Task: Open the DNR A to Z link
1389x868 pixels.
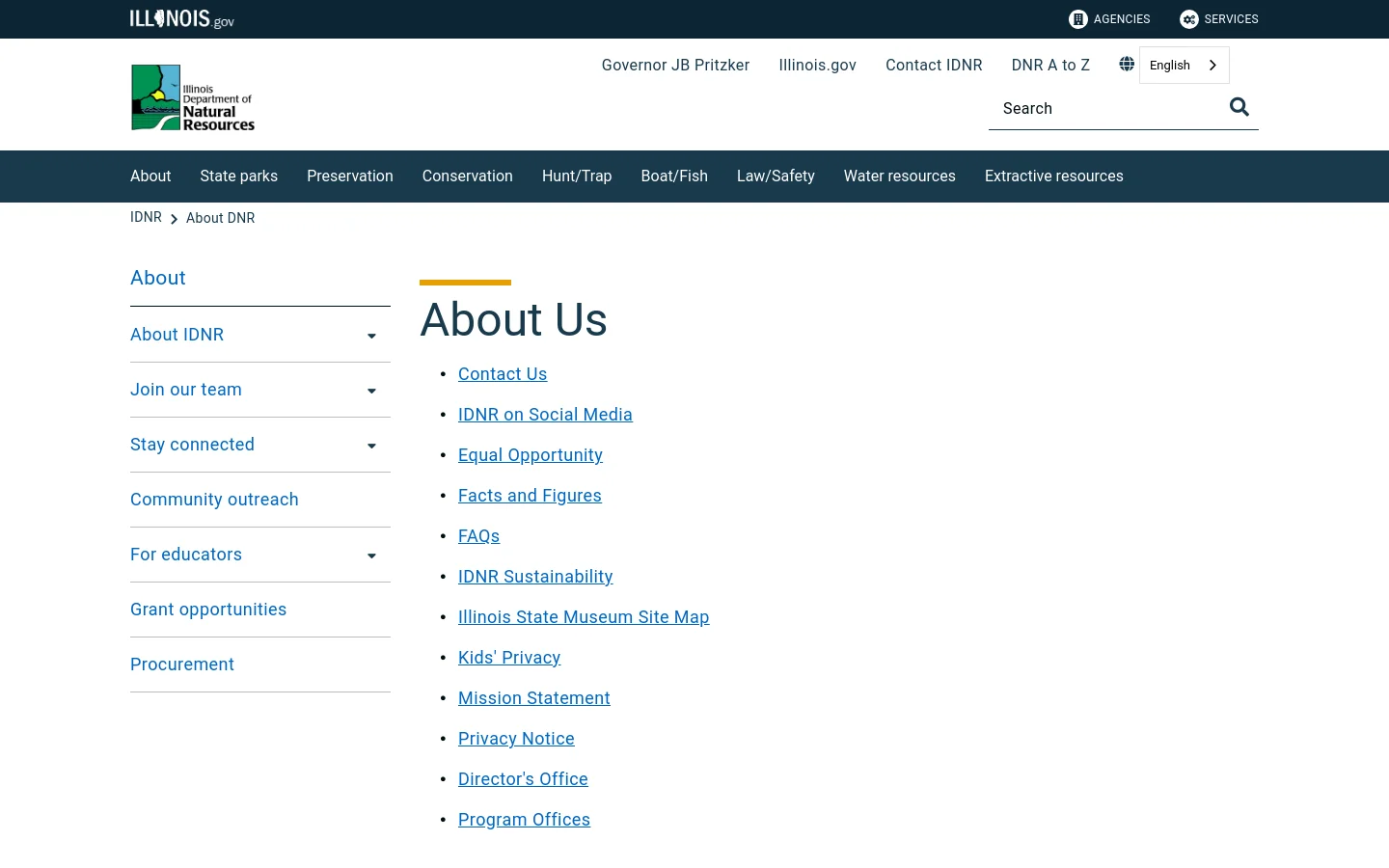Action: click(1050, 65)
